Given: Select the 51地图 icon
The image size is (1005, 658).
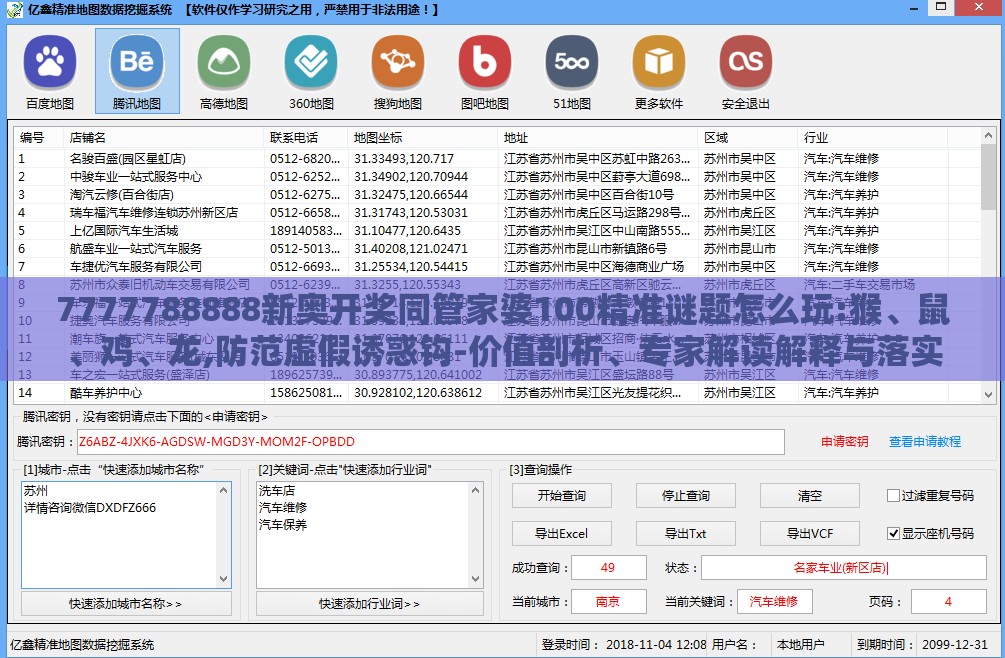Looking at the screenshot, I should [572, 71].
